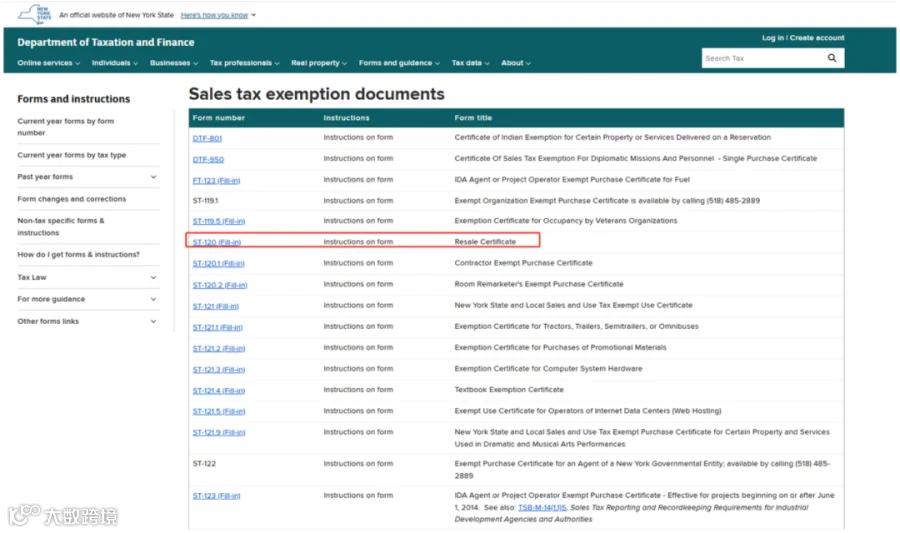Open the ST-120.1 (Fill-in) form
This screenshot has height=533, width=900.
[219, 263]
